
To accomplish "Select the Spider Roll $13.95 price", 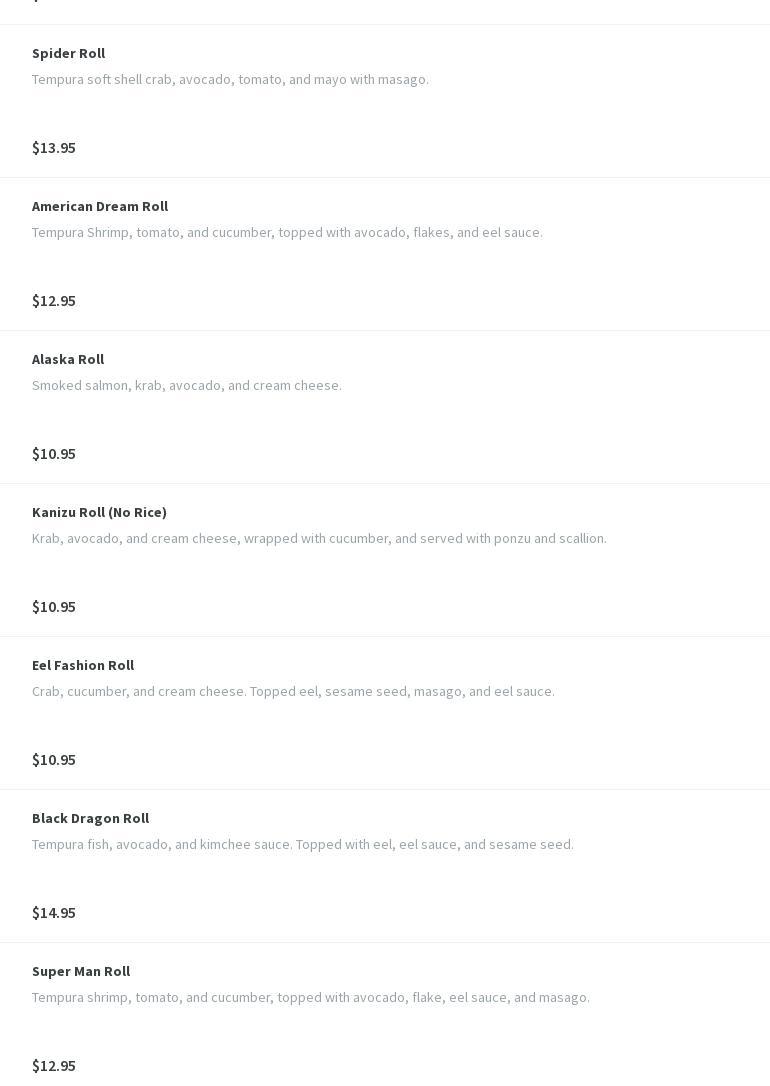I will (x=54, y=147).
